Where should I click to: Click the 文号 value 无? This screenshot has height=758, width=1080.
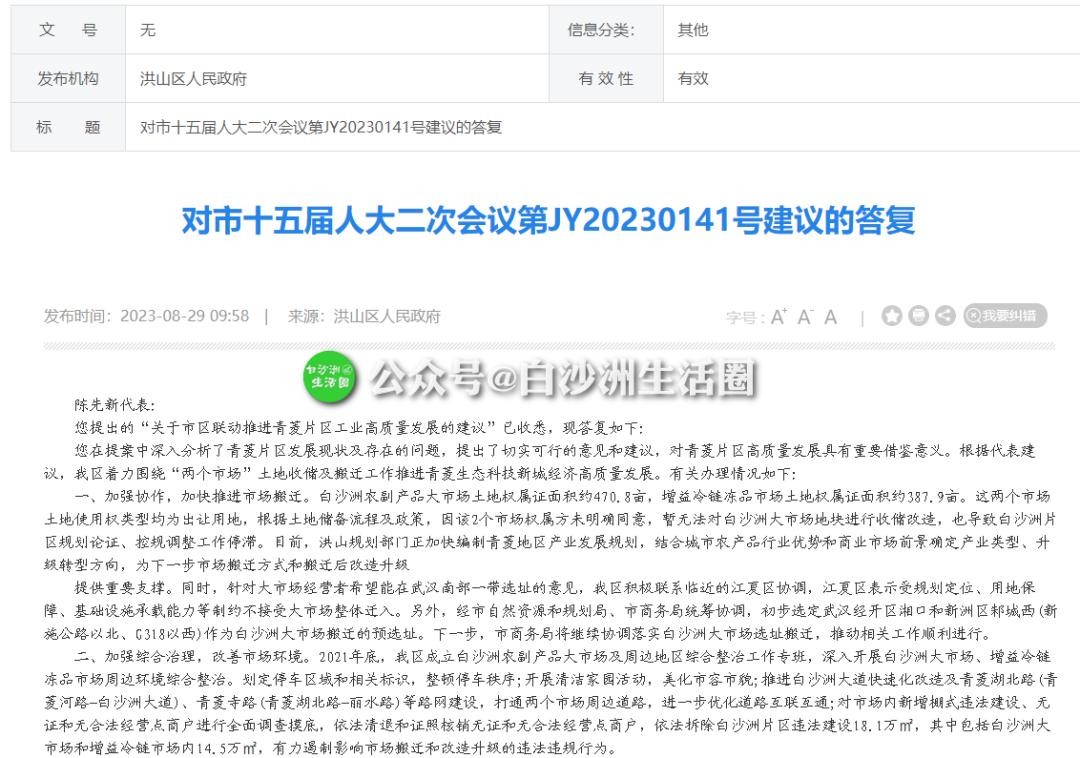pyautogui.click(x=147, y=30)
